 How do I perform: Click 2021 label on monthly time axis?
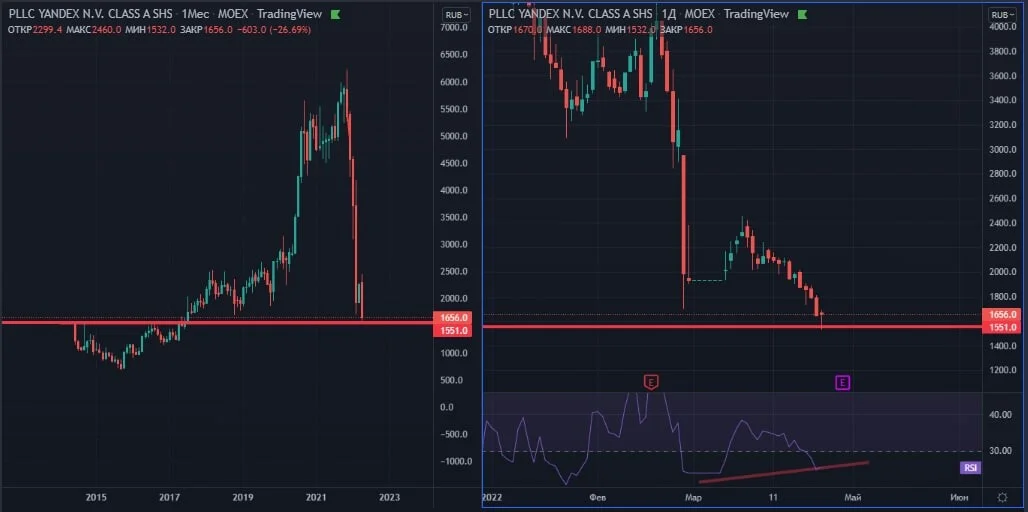pyautogui.click(x=317, y=498)
